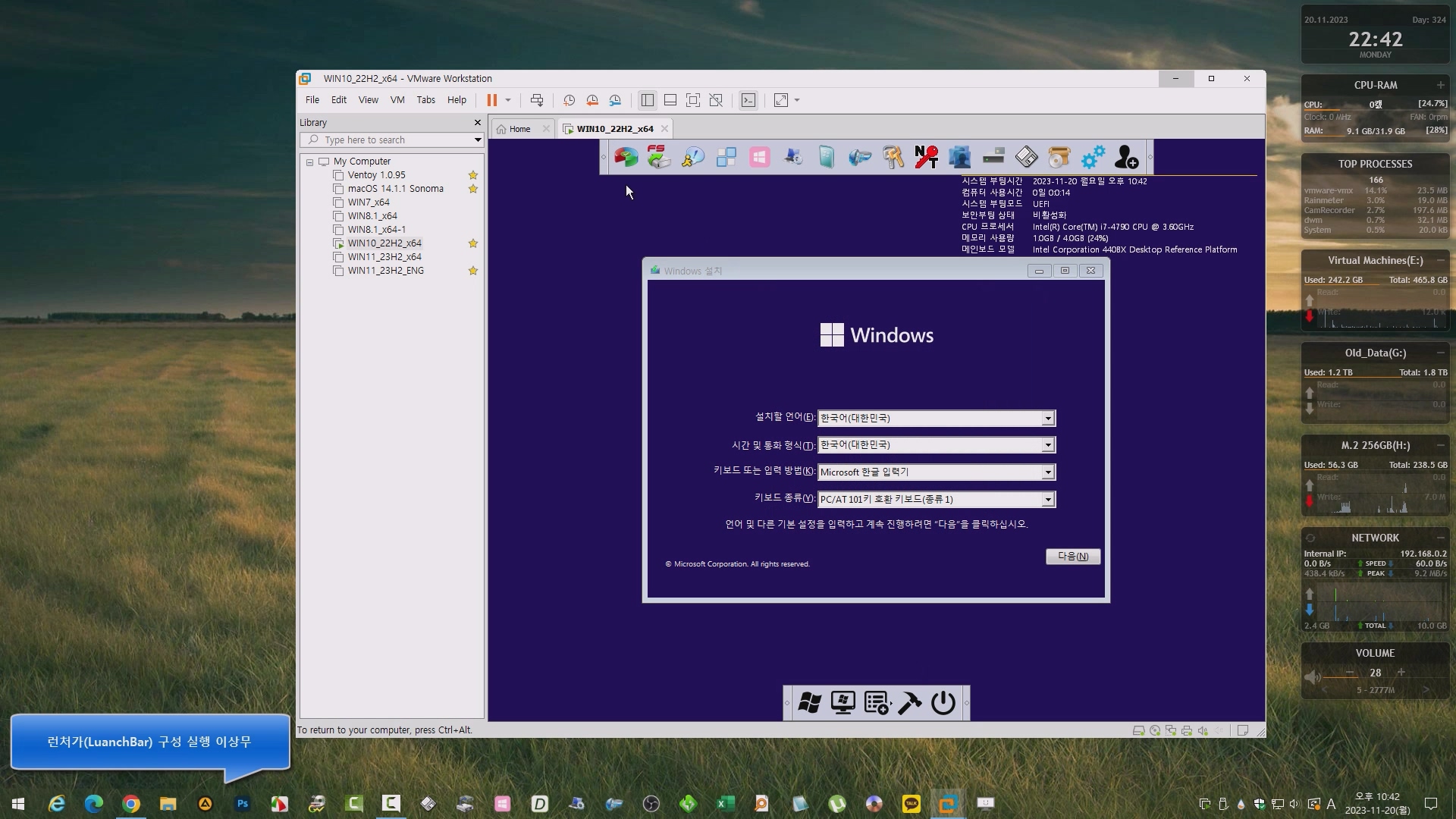Screen dimensions: 1456x819
Task: Launch the NT password key icon
Action: pyautogui.click(x=926, y=157)
